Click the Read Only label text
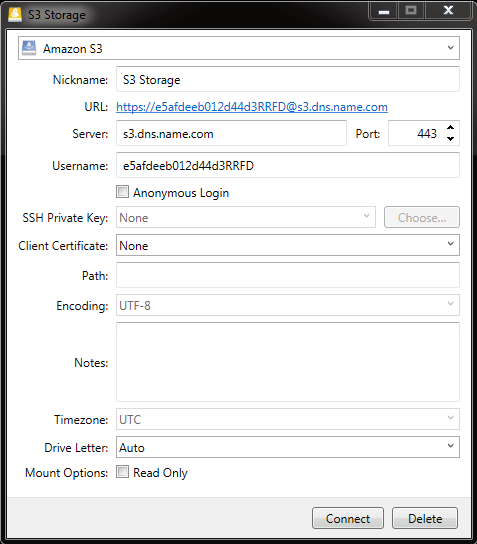Screen dimensions: 477x544 (x=160, y=473)
